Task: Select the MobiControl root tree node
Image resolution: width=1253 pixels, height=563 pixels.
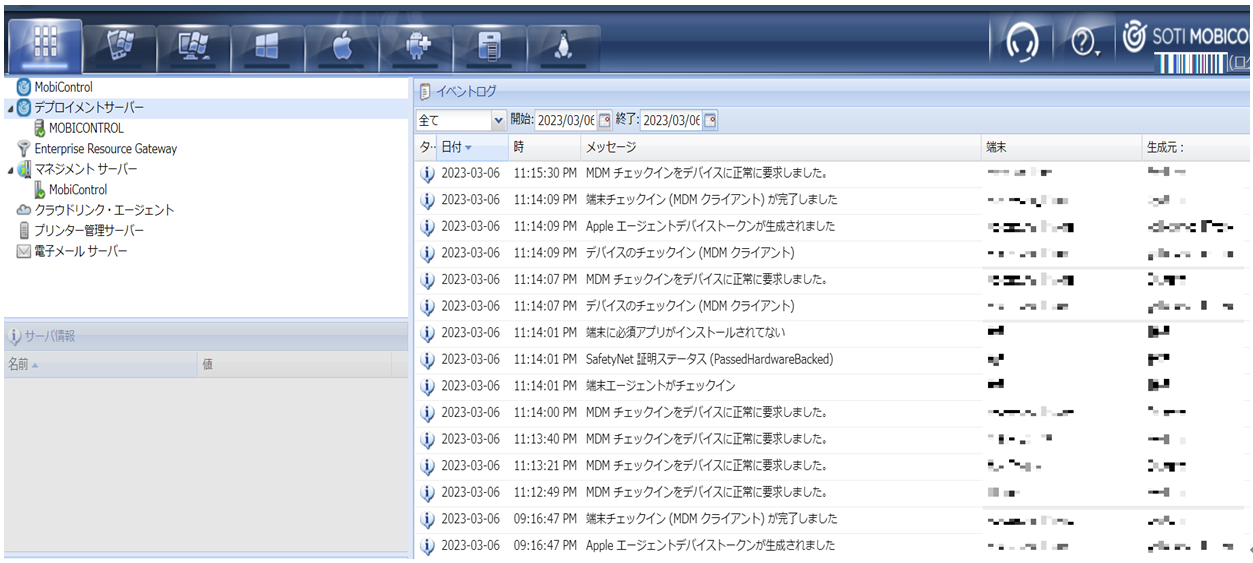Action: pos(63,87)
